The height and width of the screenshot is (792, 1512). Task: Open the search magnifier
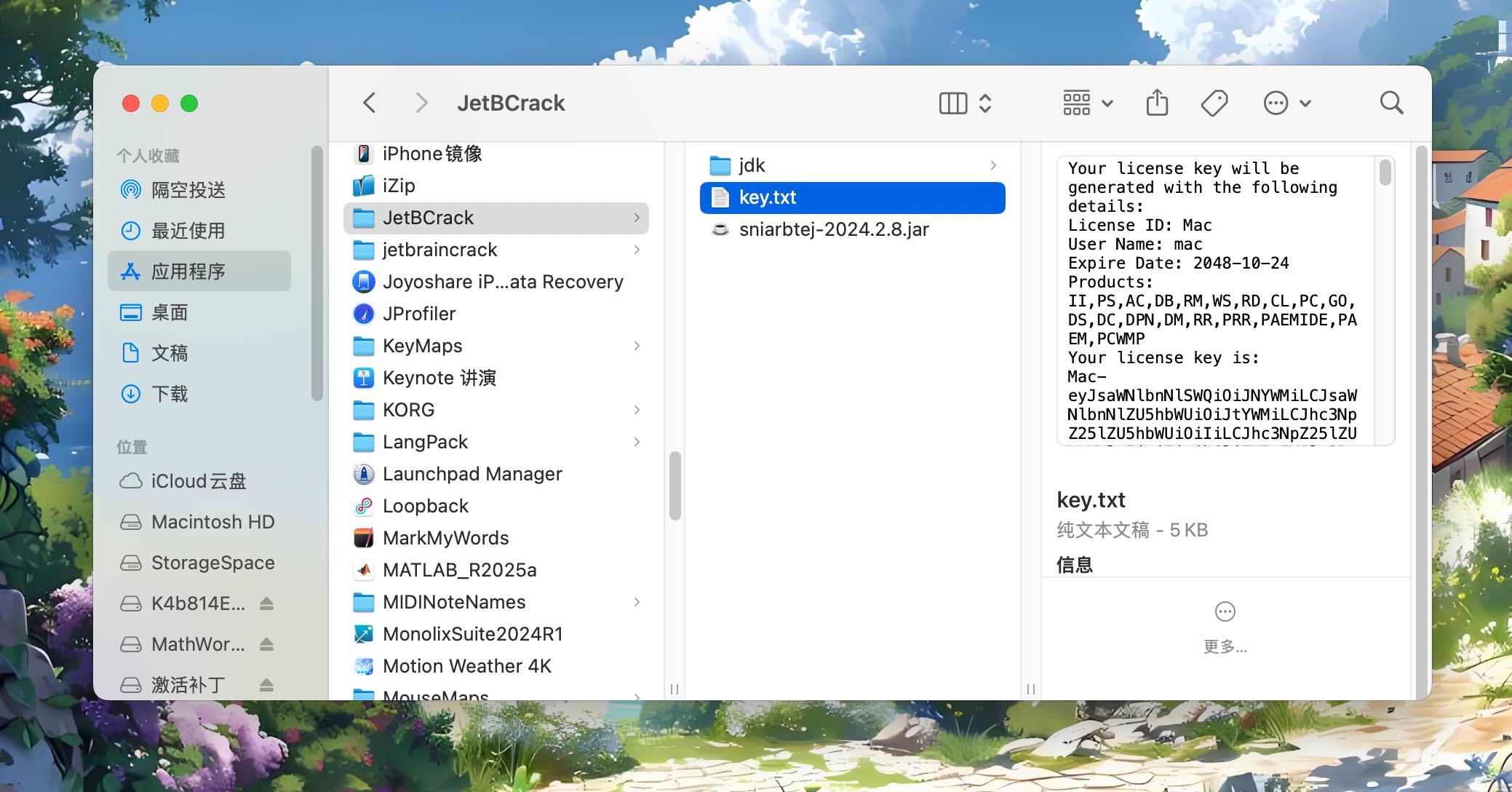pyautogui.click(x=1391, y=103)
